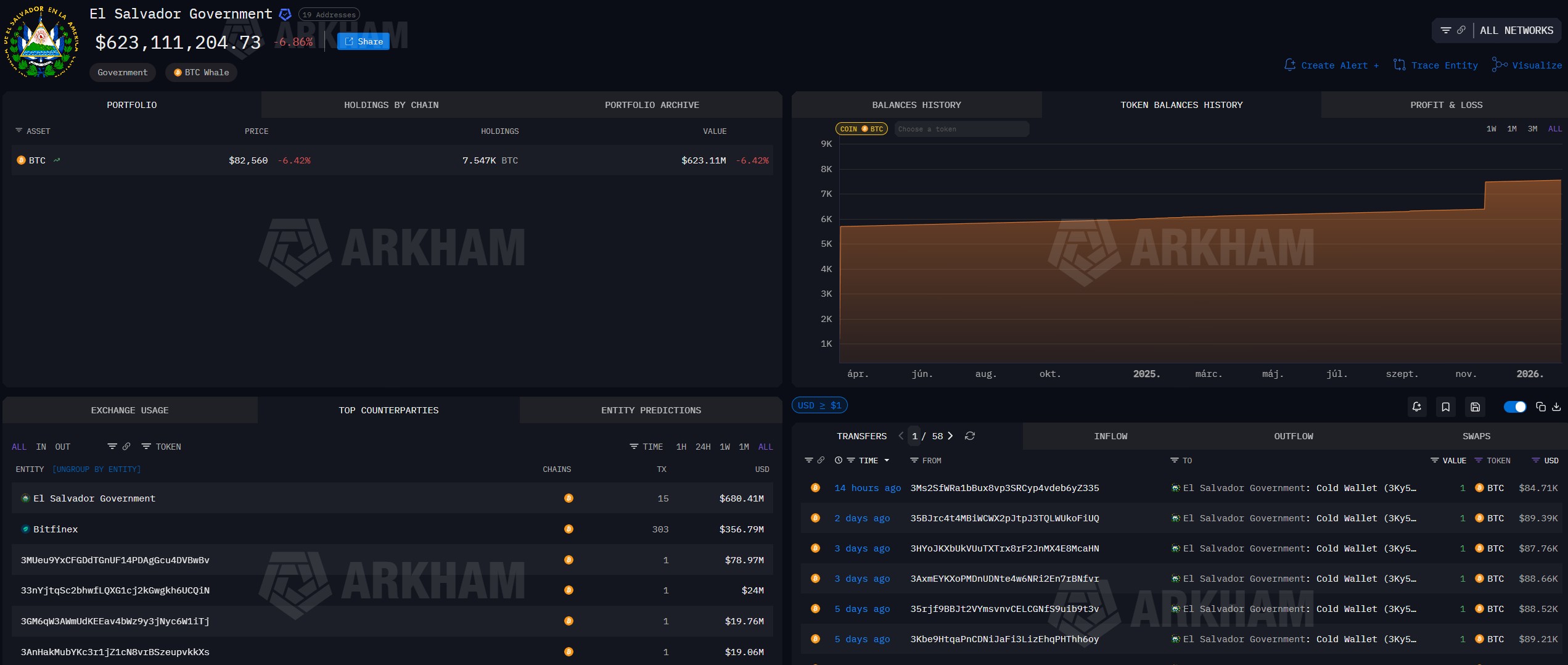Select the 1W chart time range
1568x665 pixels.
click(x=1491, y=129)
